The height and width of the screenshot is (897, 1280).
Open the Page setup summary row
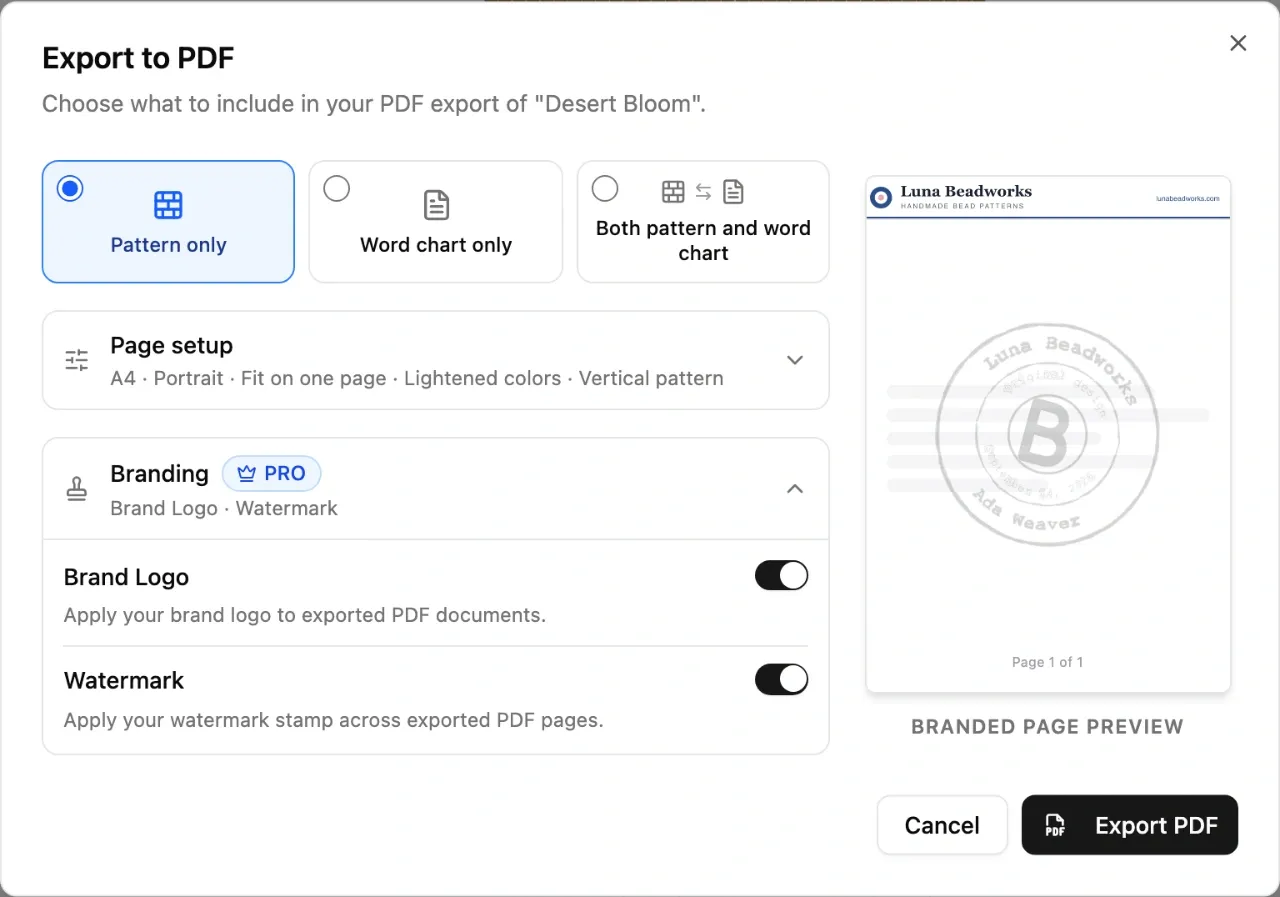(436, 360)
